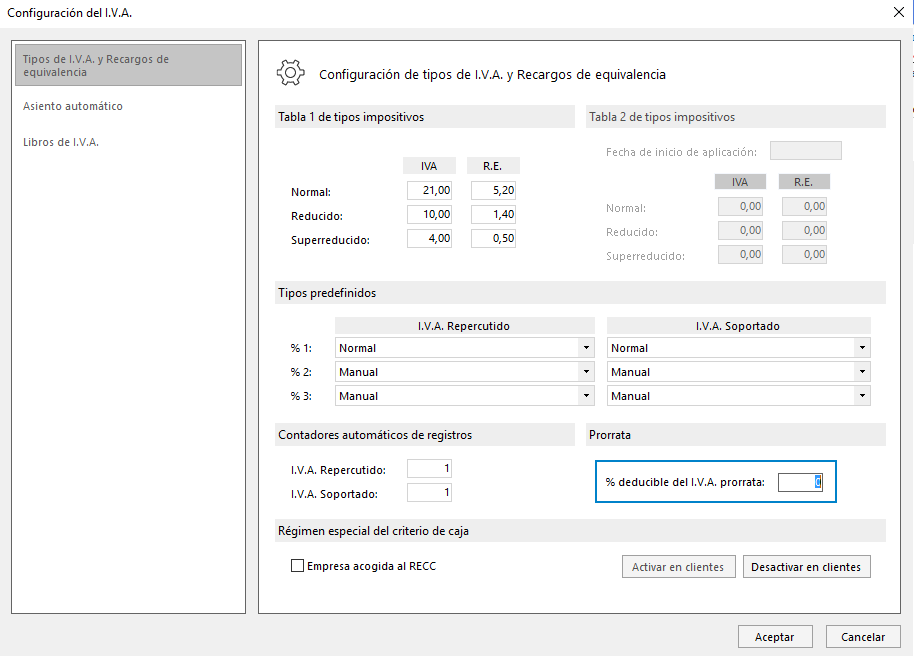Viewport: 914px width, 656px height.
Task: Click the Normal IVA field in Tabla 1
Action: click(430, 190)
